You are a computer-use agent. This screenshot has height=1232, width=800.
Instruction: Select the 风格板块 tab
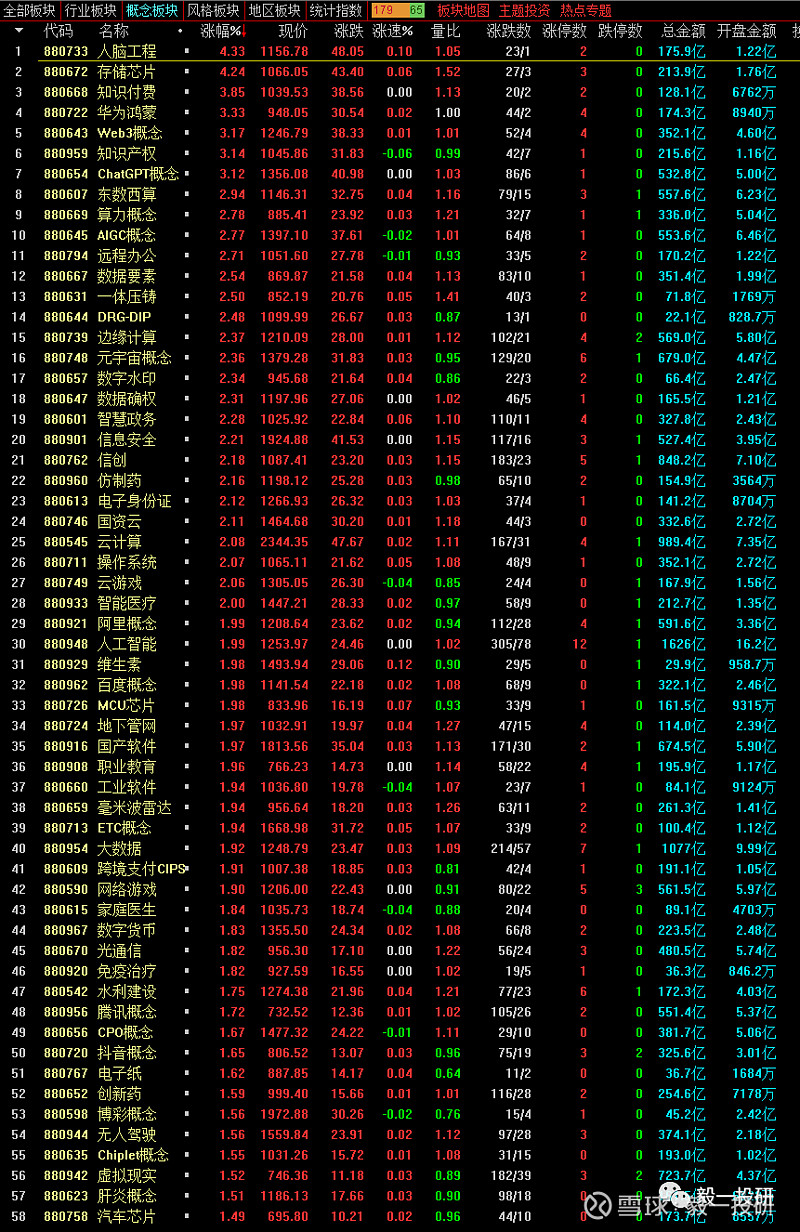tap(213, 10)
